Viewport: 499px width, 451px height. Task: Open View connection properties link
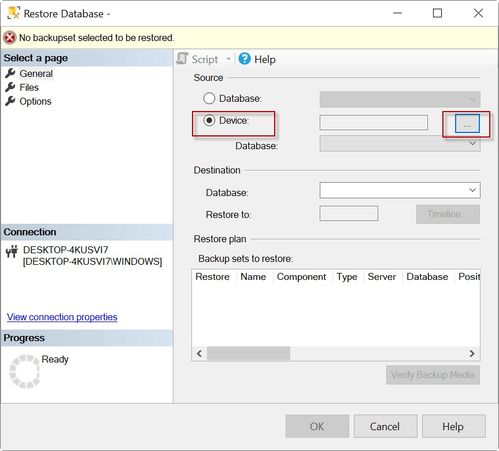click(62, 317)
